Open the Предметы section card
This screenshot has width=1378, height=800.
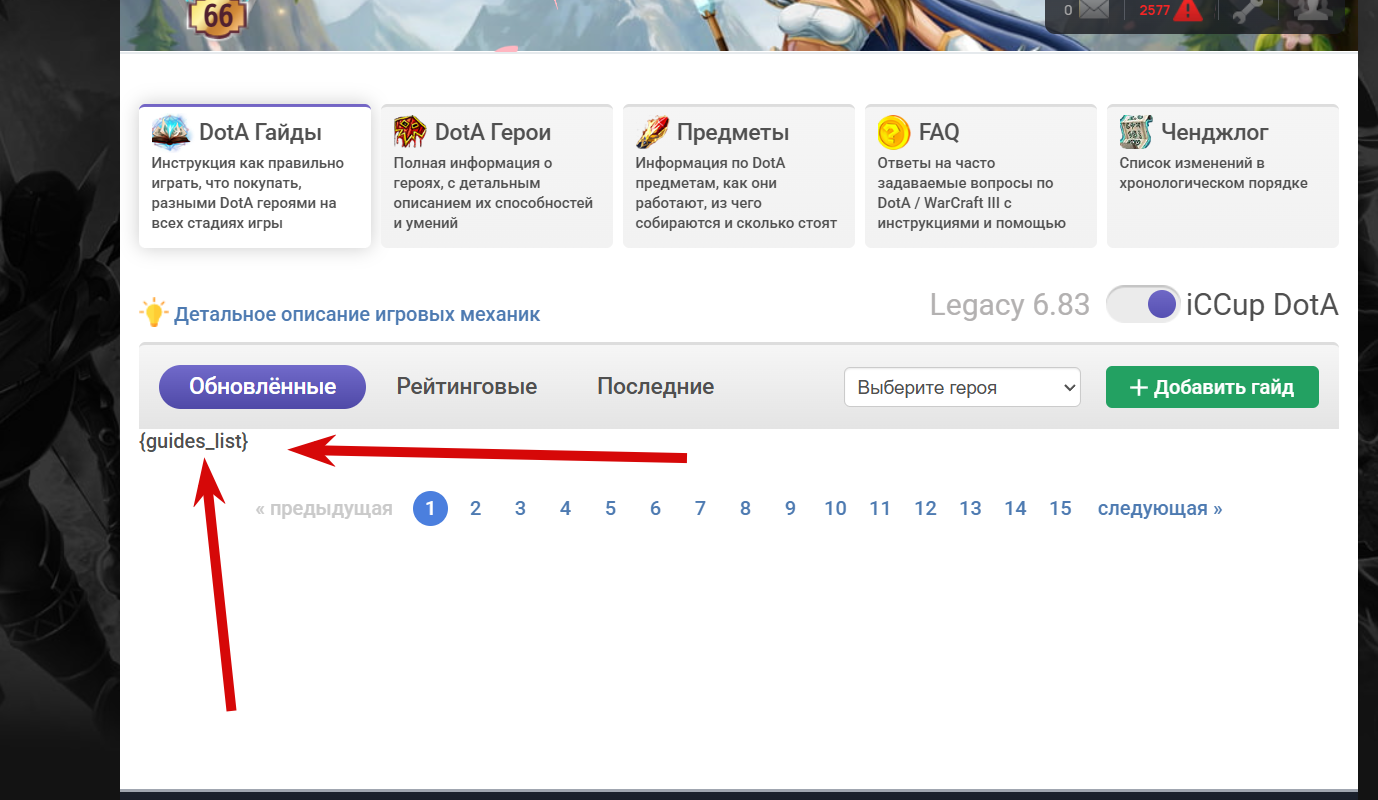[x=739, y=176]
